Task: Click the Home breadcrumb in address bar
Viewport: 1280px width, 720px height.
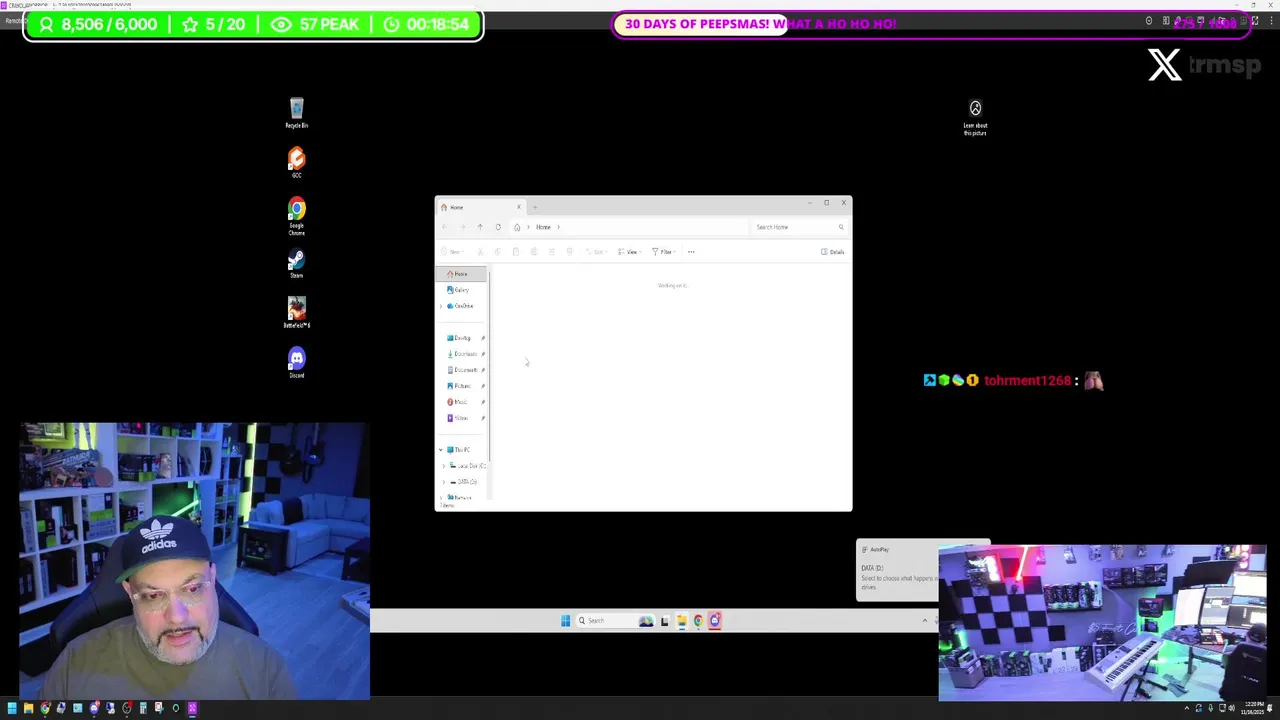Action: pos(543,227)
